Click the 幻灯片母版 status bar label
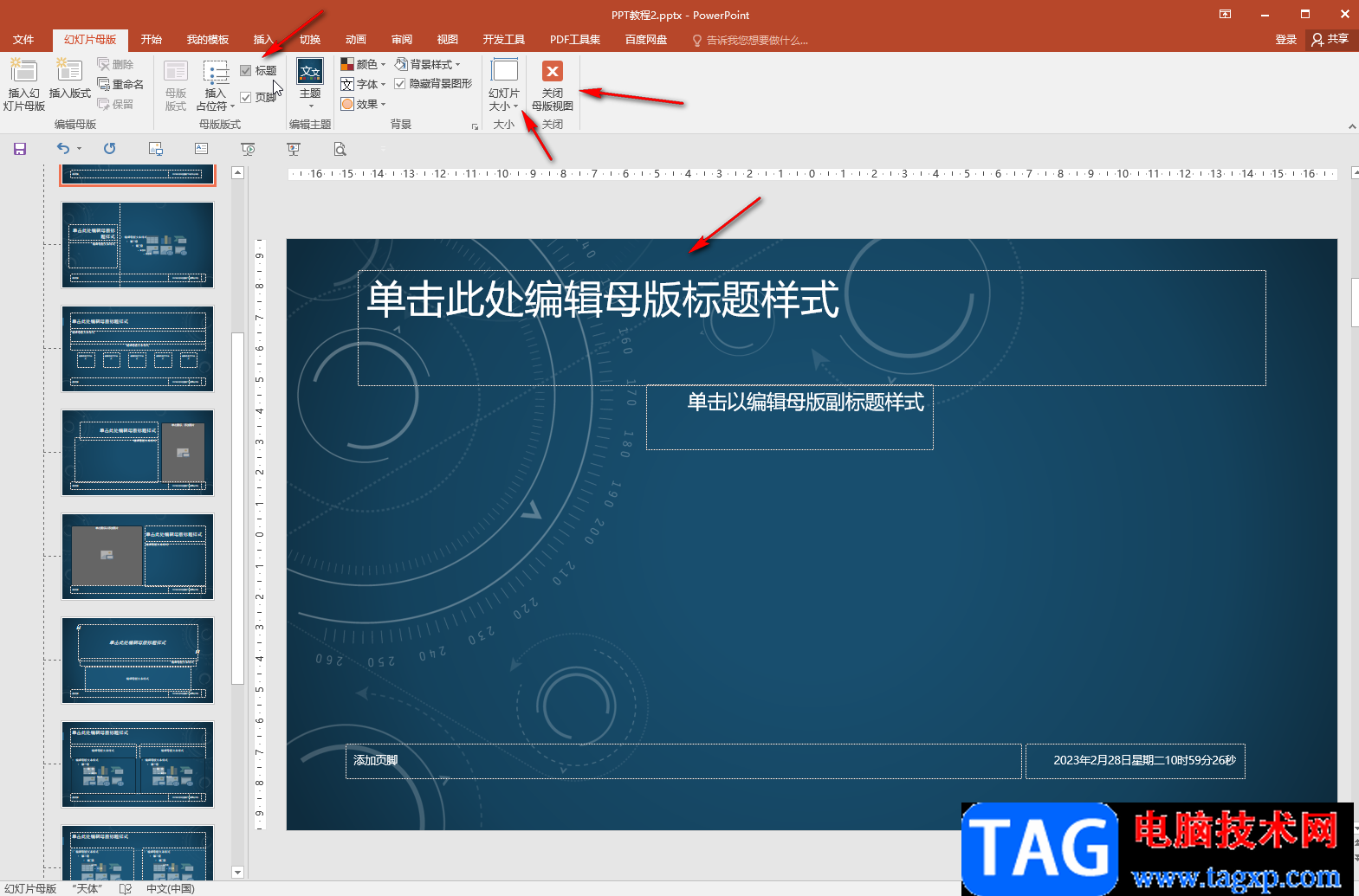This screenshot has height=896, width=1359. coord(30,888)
